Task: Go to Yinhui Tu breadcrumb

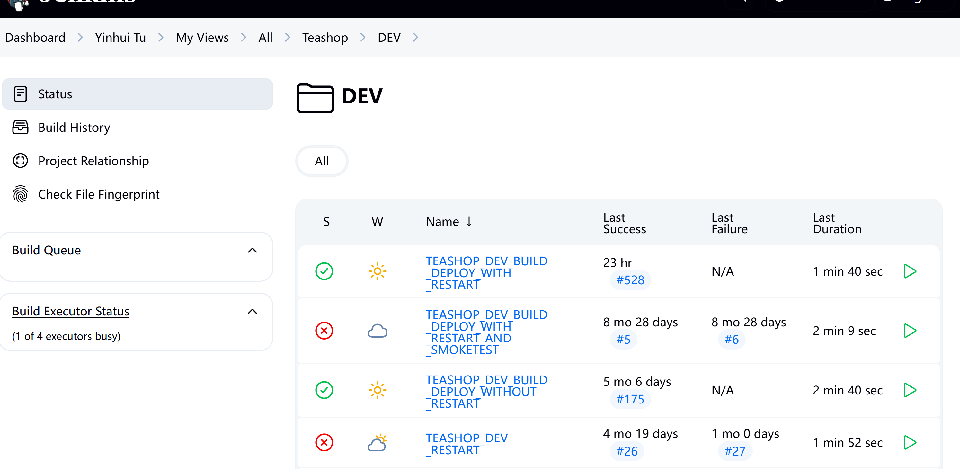Action: [120, 37]
